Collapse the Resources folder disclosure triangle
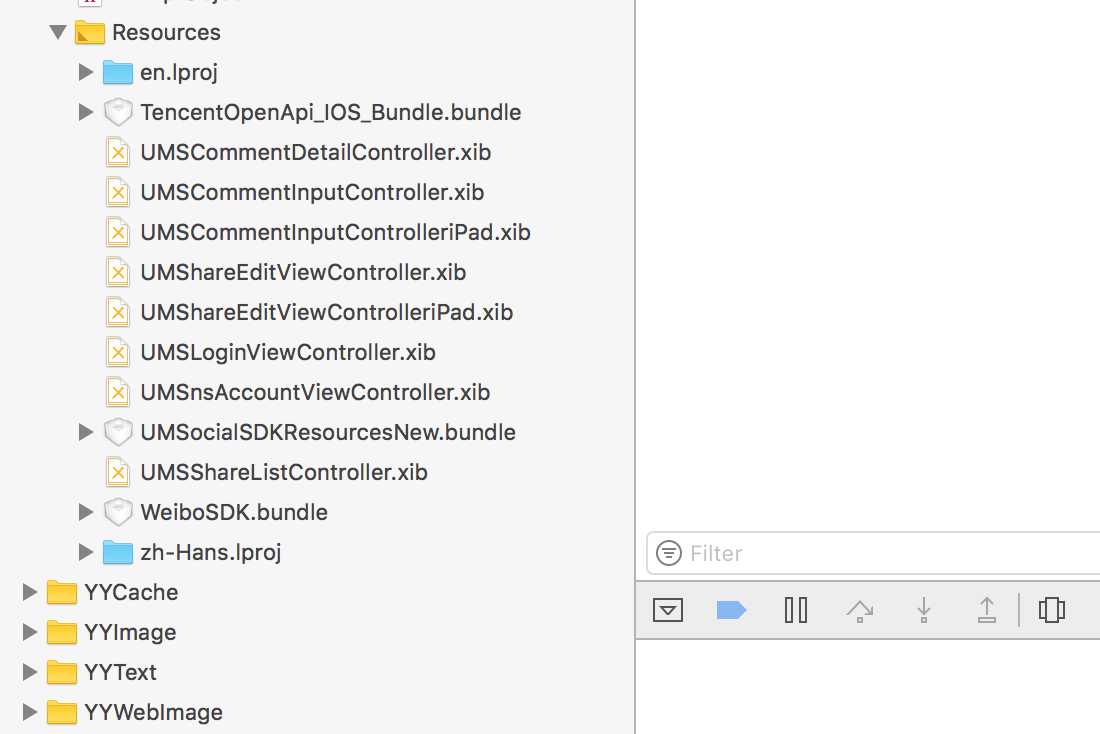Image resolution: width=1100 pixels, height=734 pixels. click(58, 32)
